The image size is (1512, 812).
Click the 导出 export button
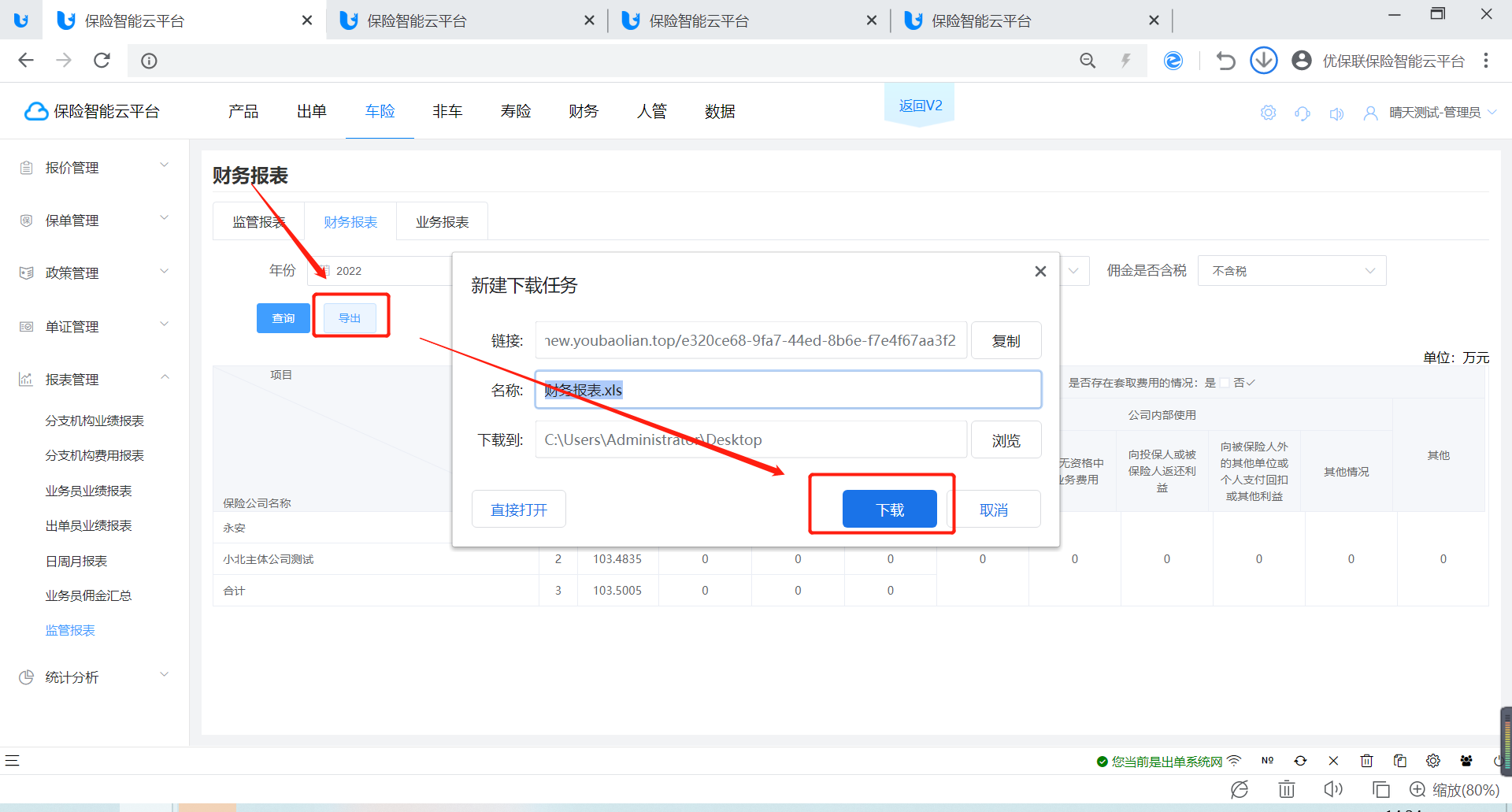[350, 318]
